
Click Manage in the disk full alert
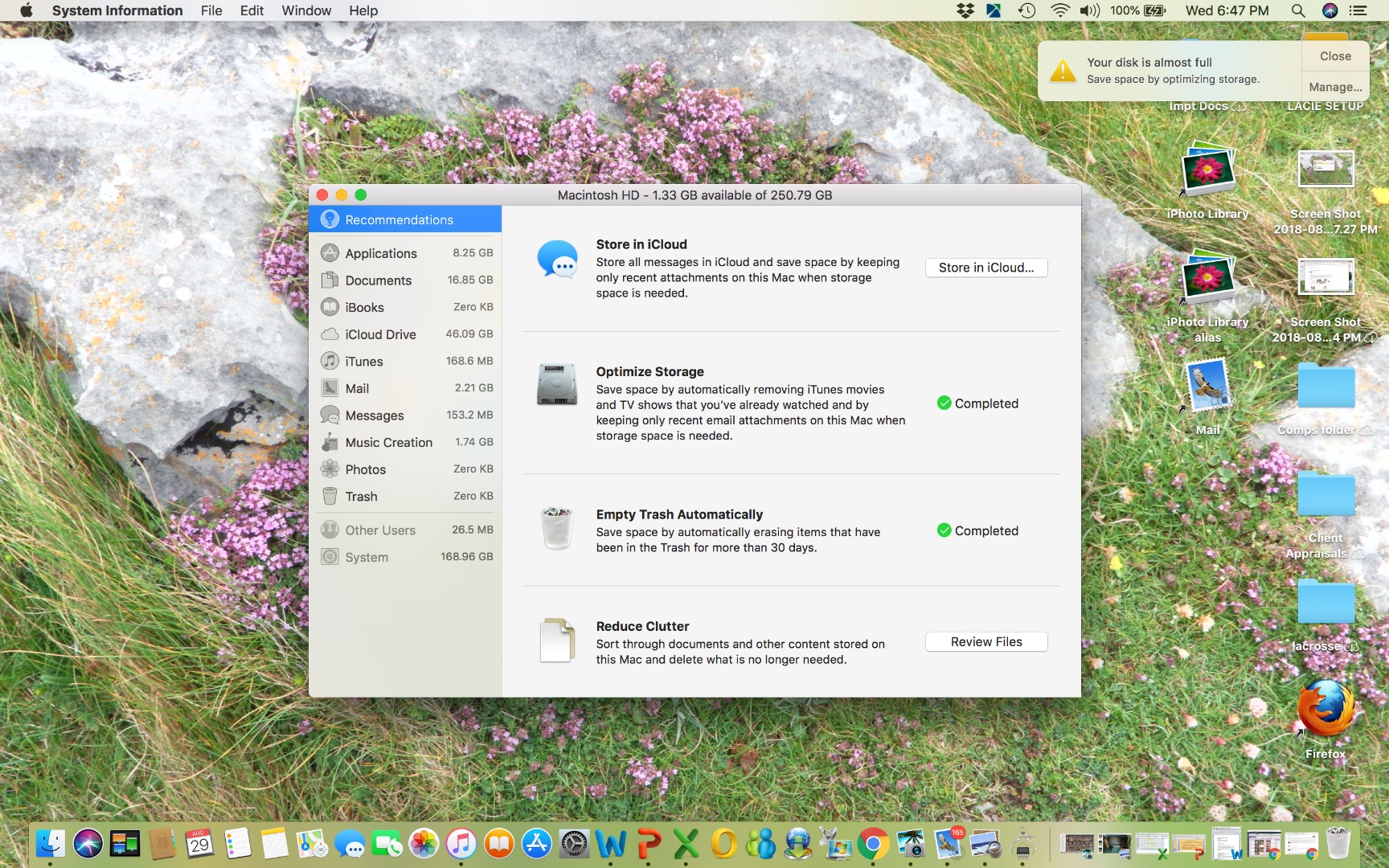tap(1334, 86)
